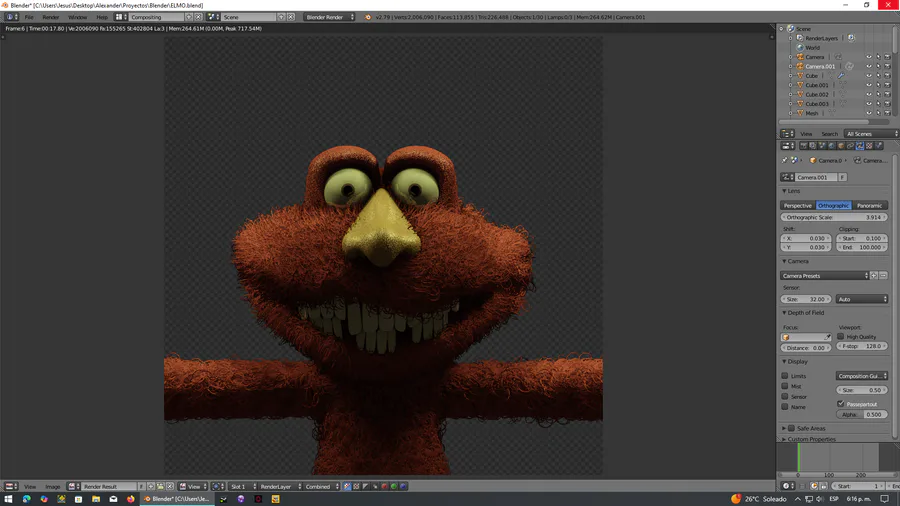Open the Window menu
The image size is (900, 506).
click(77, 17)
